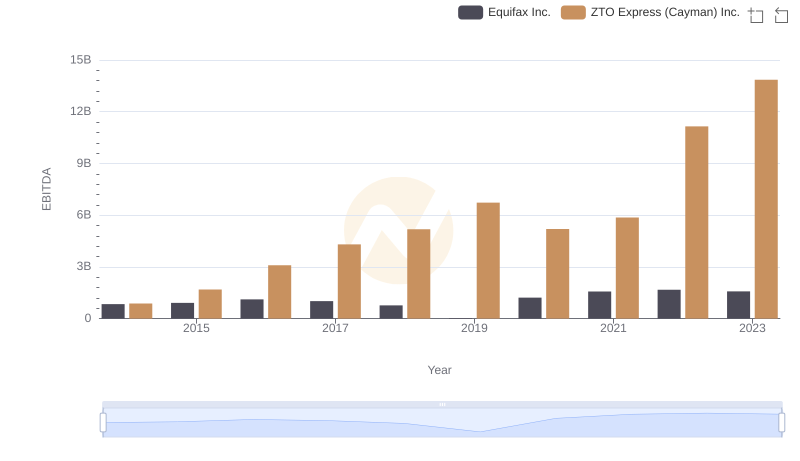Click the 2019 x-axis label
Viewport: 800px width, 461px height.
(x=474, y=328)
